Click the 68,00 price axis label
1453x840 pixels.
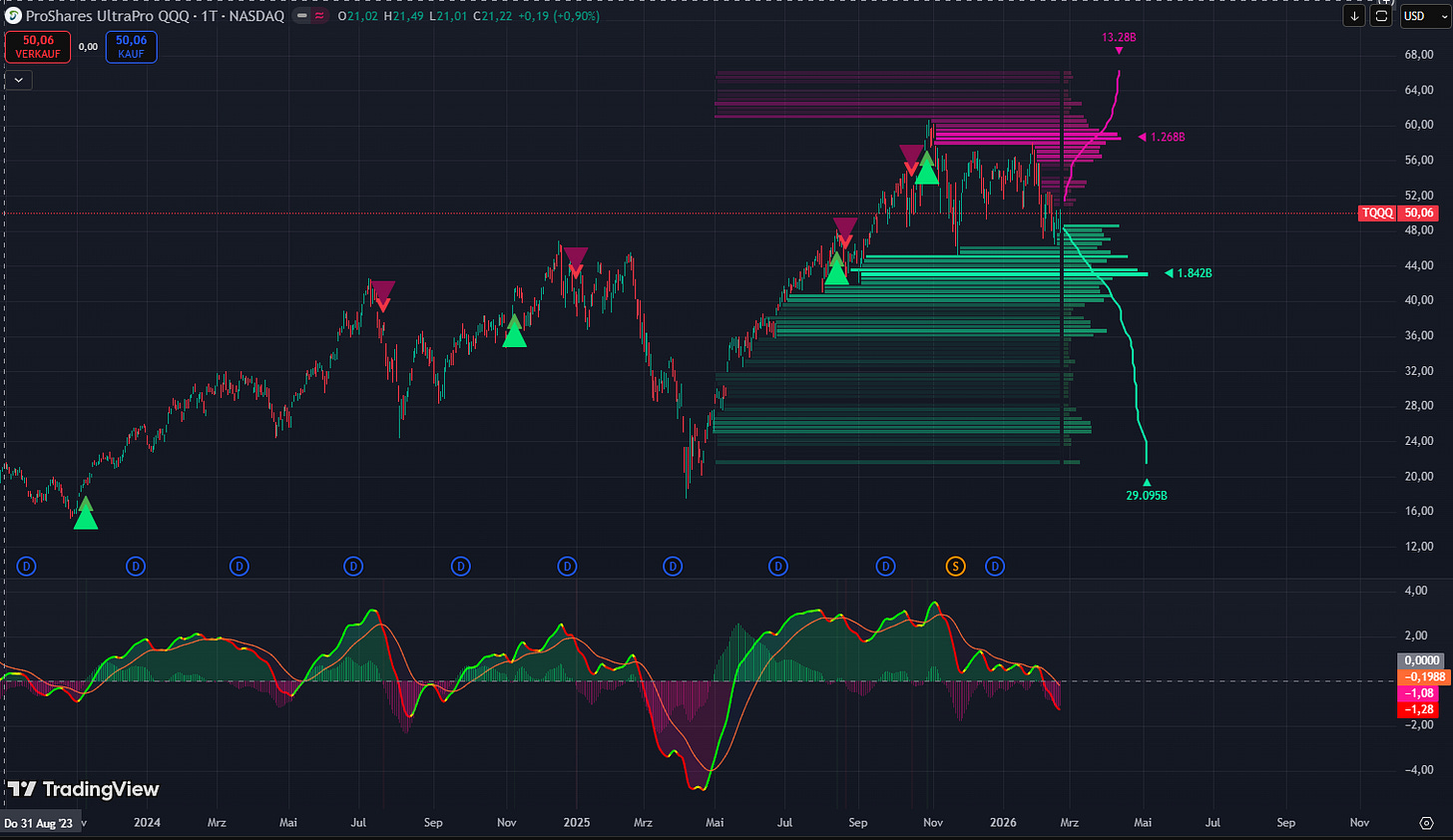coord(1419,55)
